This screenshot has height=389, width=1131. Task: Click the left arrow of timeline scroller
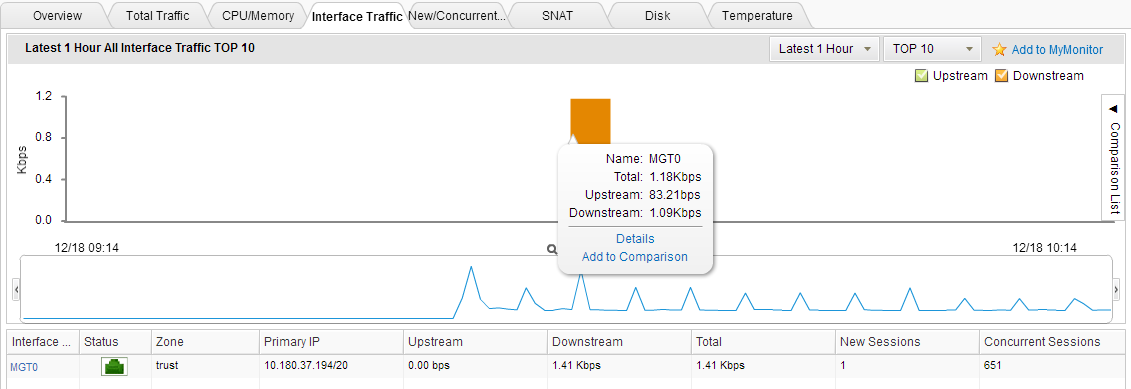click(16, 289)
